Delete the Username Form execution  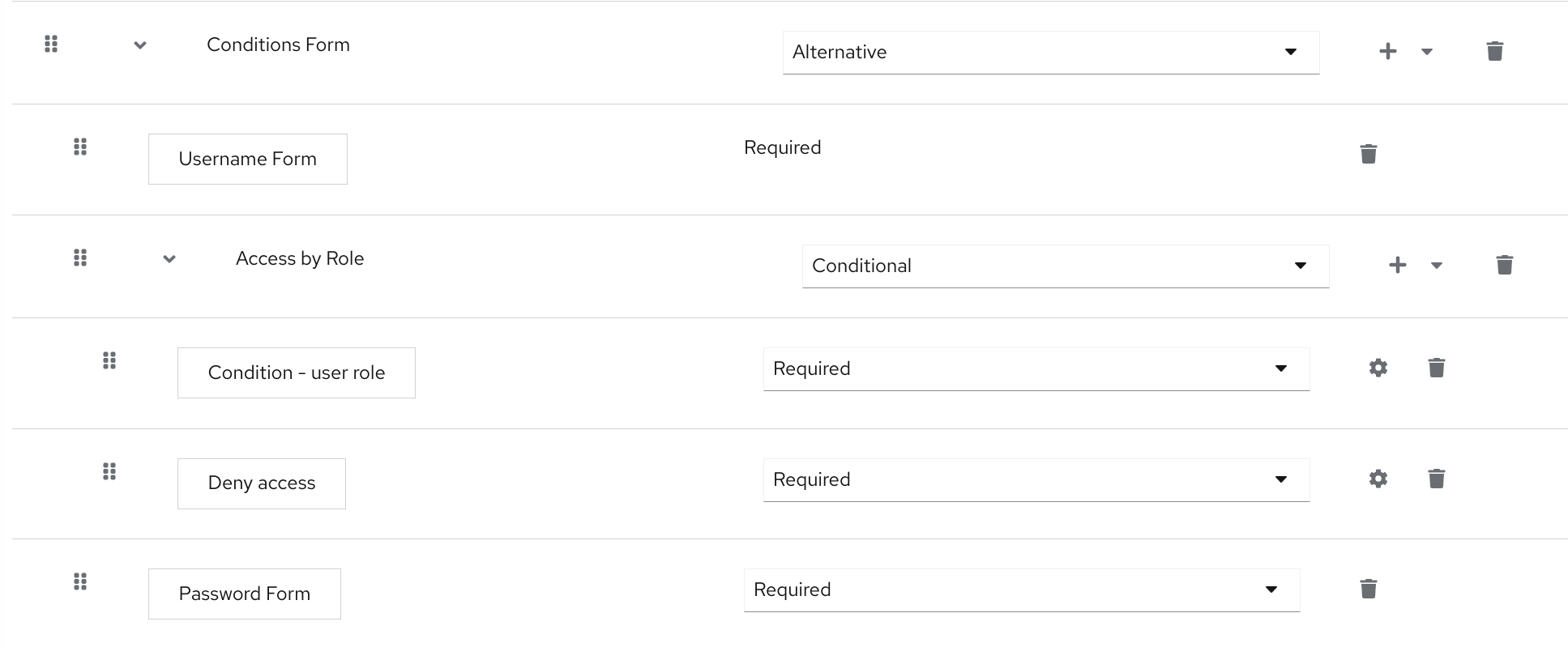(x=1368, y=153)
